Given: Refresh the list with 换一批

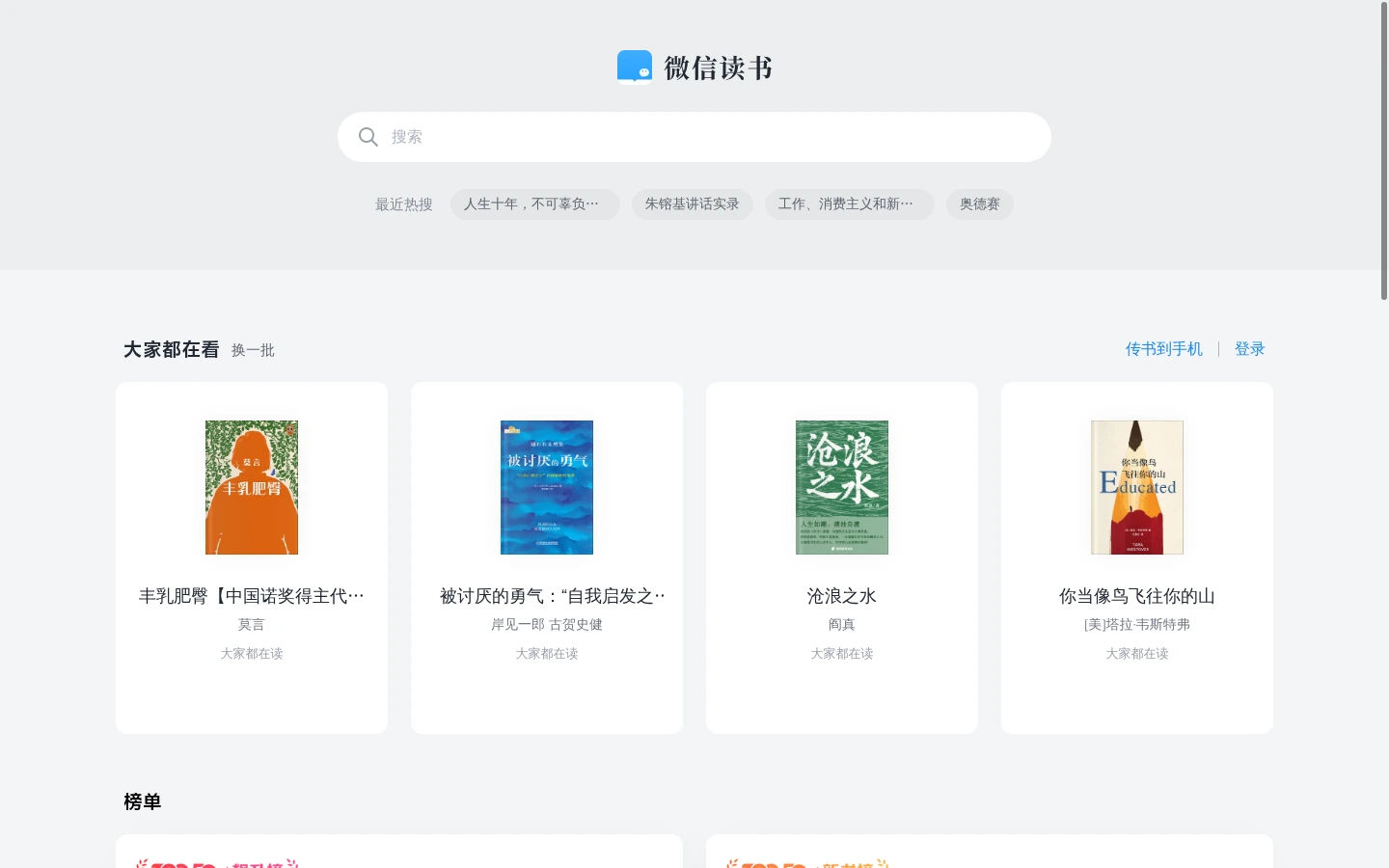Looking at the screenshot, I should [x=253, y=350].
